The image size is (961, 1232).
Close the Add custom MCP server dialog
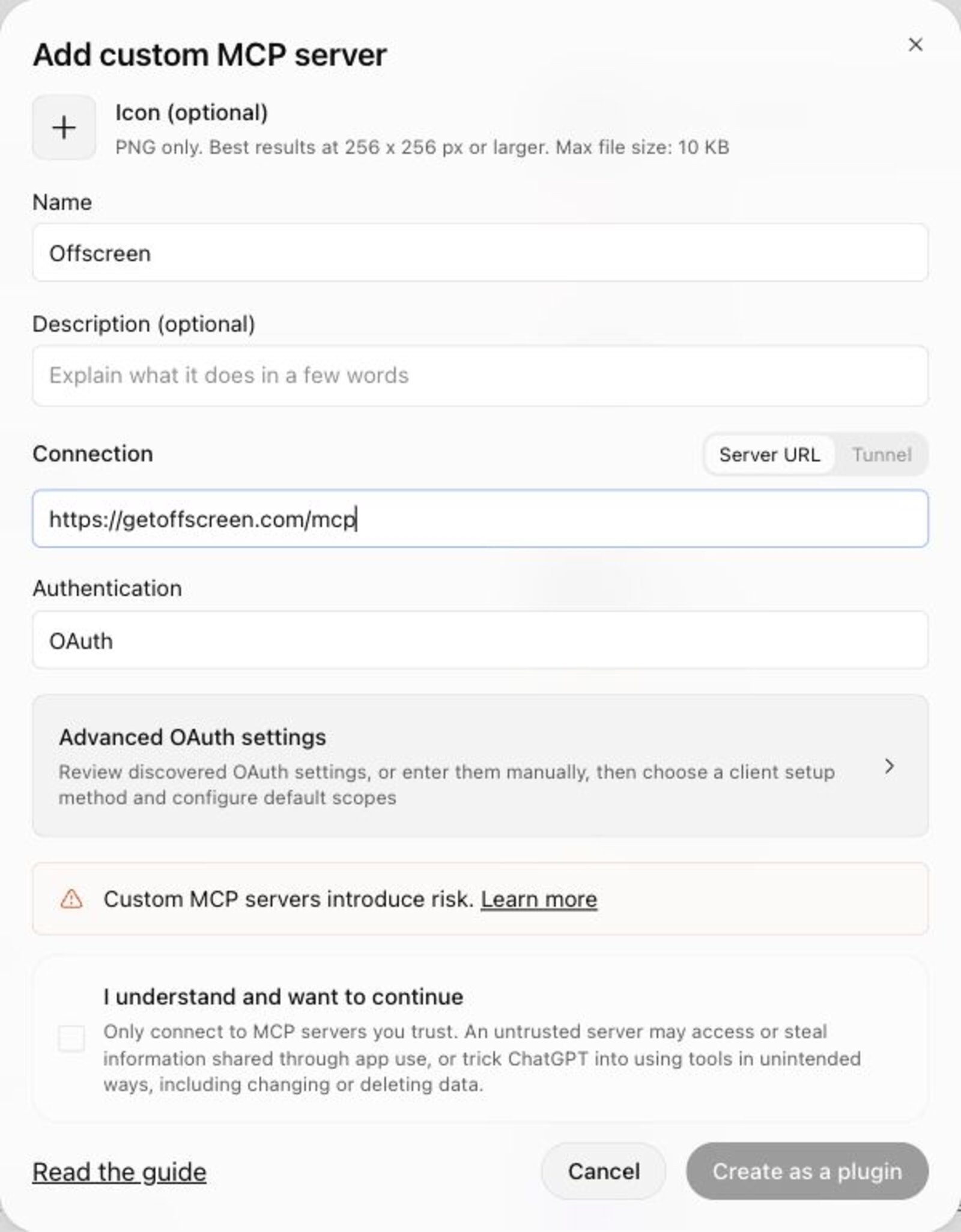[x=915, y=45]
